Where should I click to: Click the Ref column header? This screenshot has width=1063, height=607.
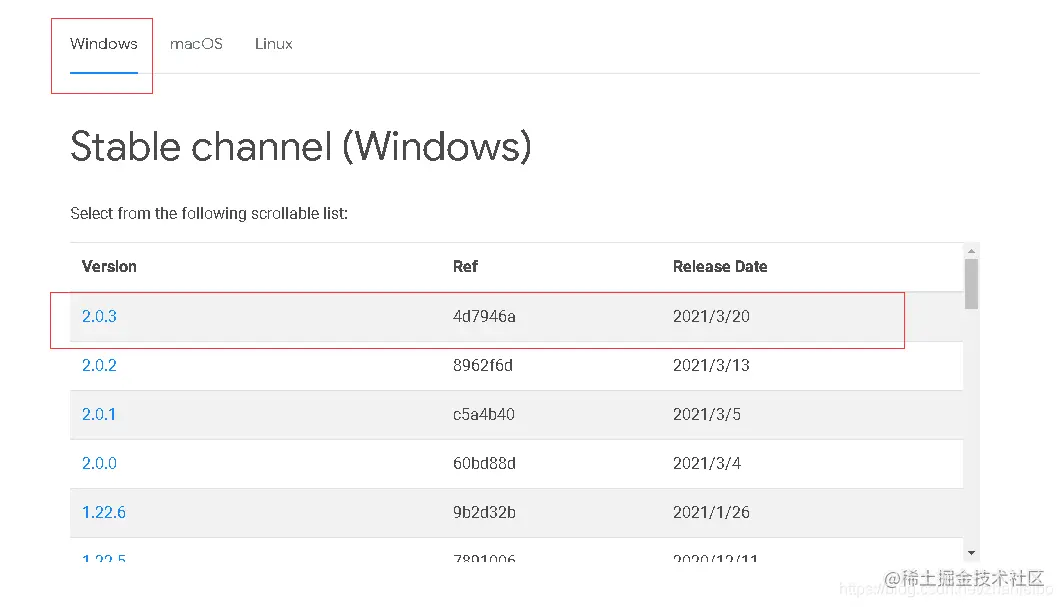(x=465, y=266)
